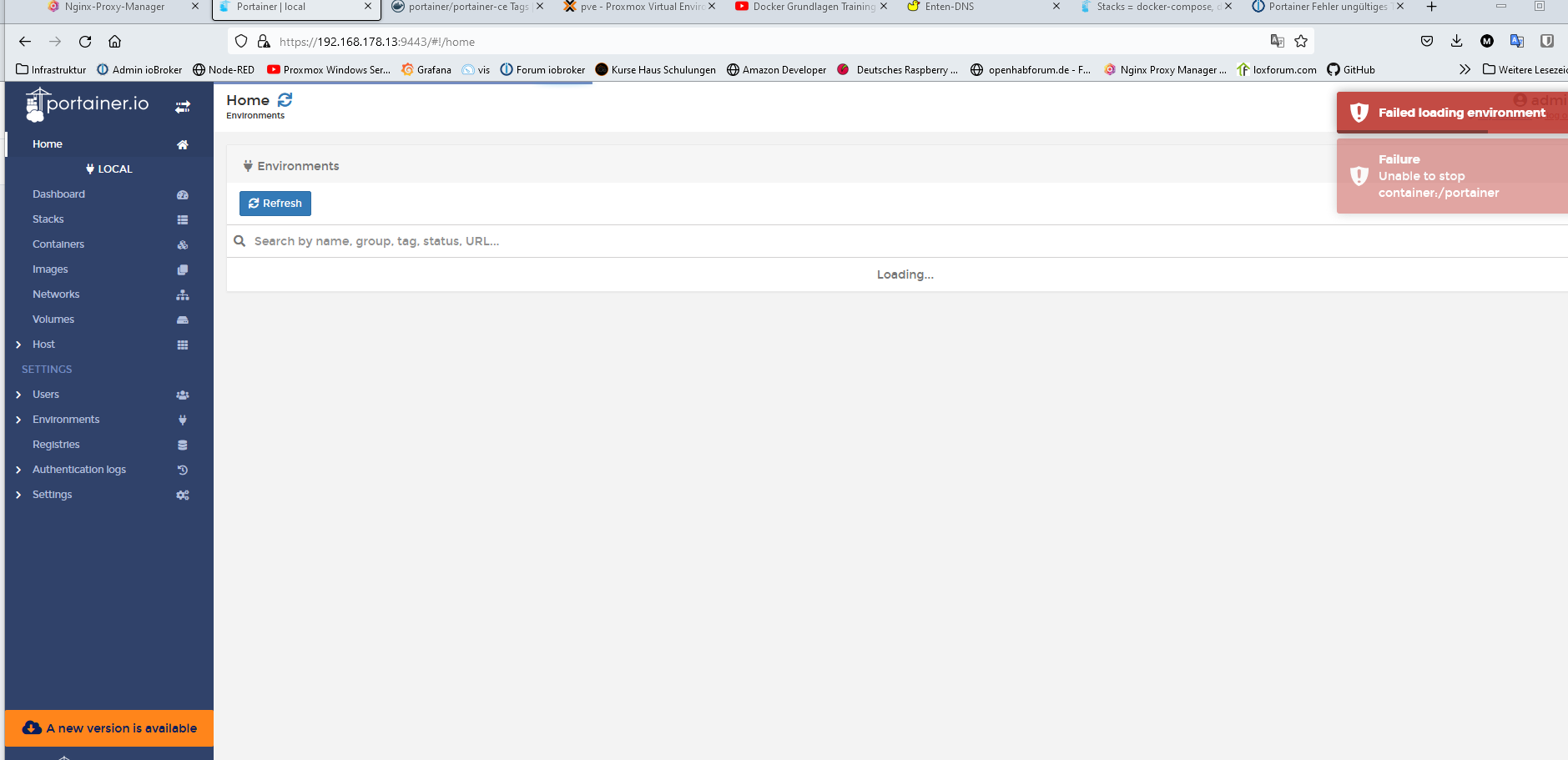Switch to the Nginx-Proxy-Manager browser tab
This screenshot has height=760, width=1568.
pyautogui.click(x=115, y=7)
